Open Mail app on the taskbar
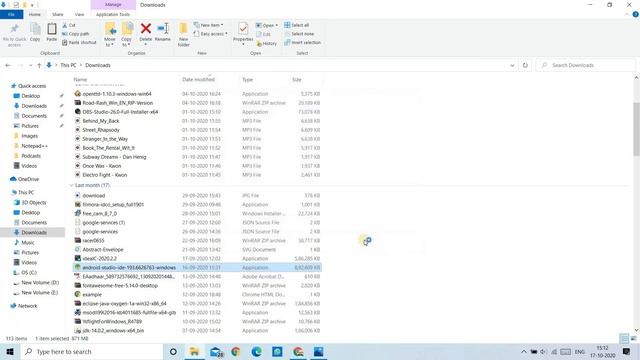Image resolution: width=640 pixels, height=360 pixels. (216, 351)
